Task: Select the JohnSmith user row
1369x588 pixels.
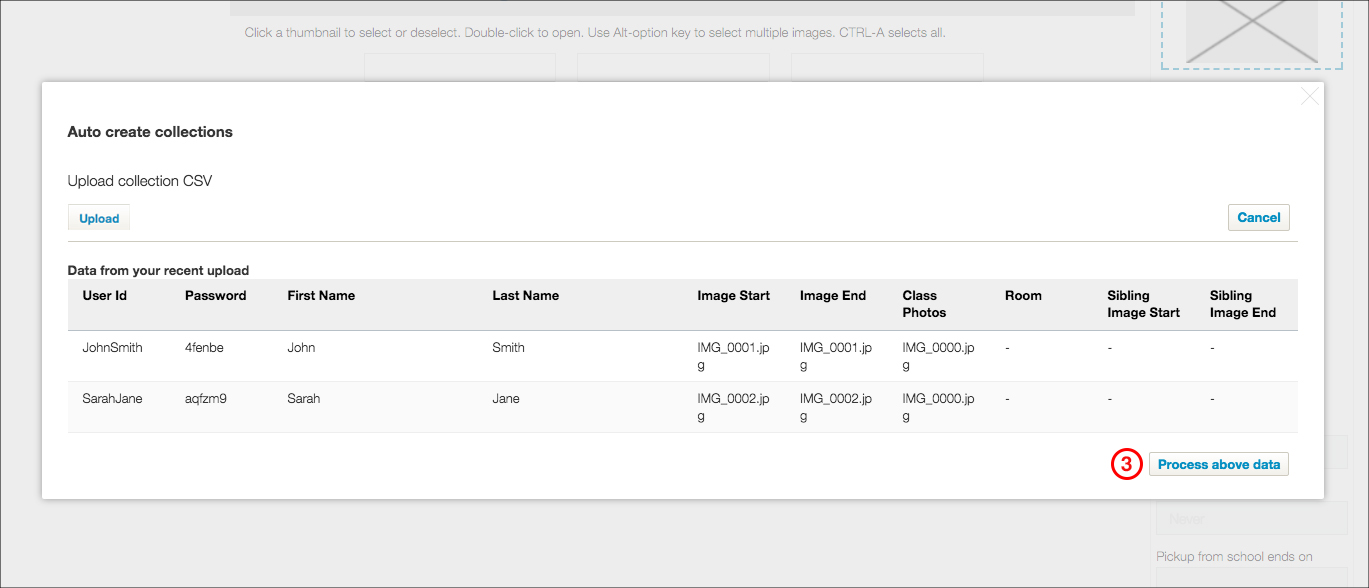Action: coord(683,356)
